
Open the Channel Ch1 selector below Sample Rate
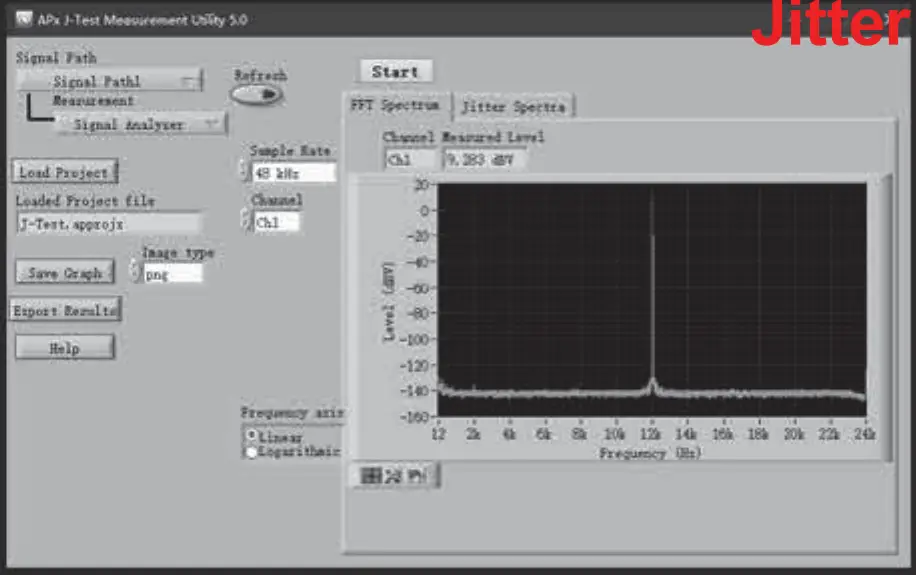click(x=276, y=222)
